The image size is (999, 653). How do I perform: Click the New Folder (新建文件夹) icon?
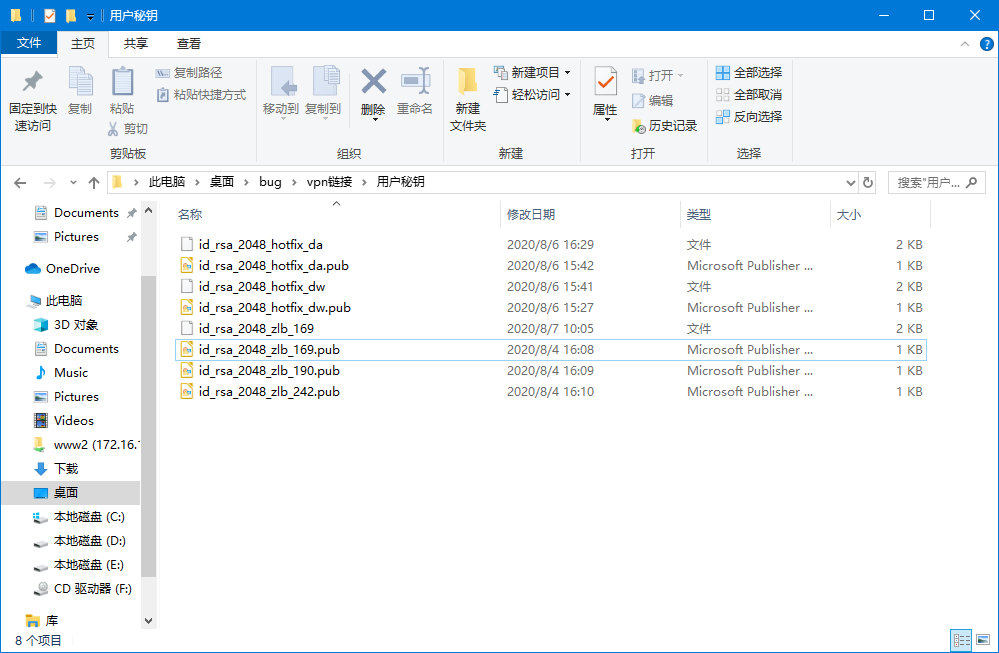(x=467, y=83)
